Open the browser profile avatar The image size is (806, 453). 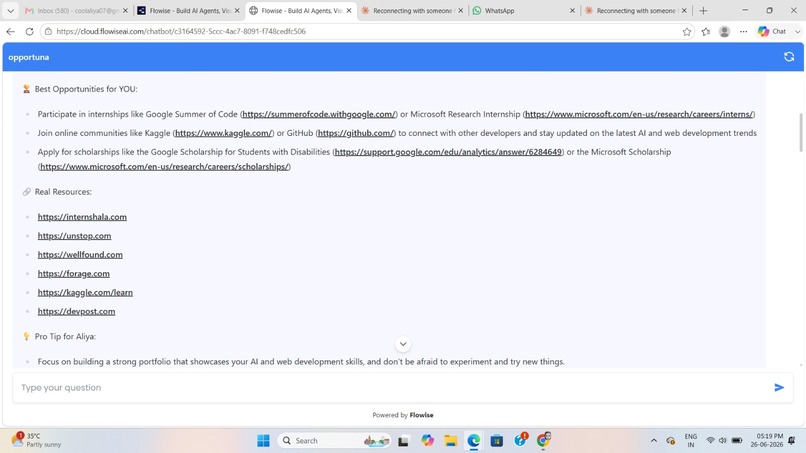click(x=725, y=31)
